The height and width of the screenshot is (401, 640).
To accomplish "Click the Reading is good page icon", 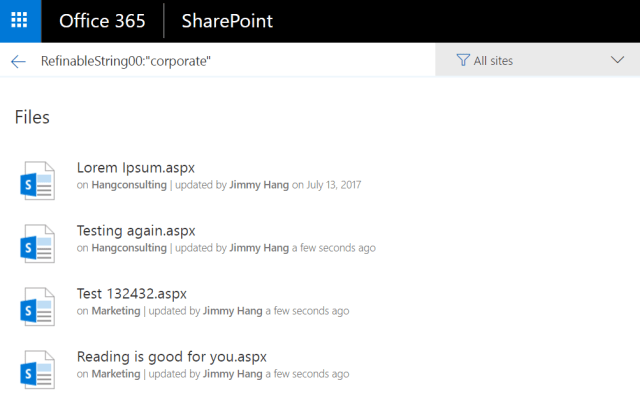I will click(x=37, y=369).
